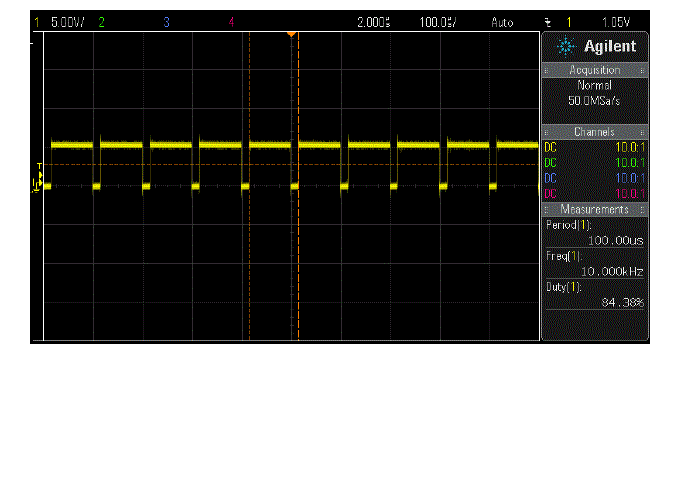Viewport: 687px width, 480px height.
Task: Select the green channel 2 DC row
Action: (x=594, y=162)
